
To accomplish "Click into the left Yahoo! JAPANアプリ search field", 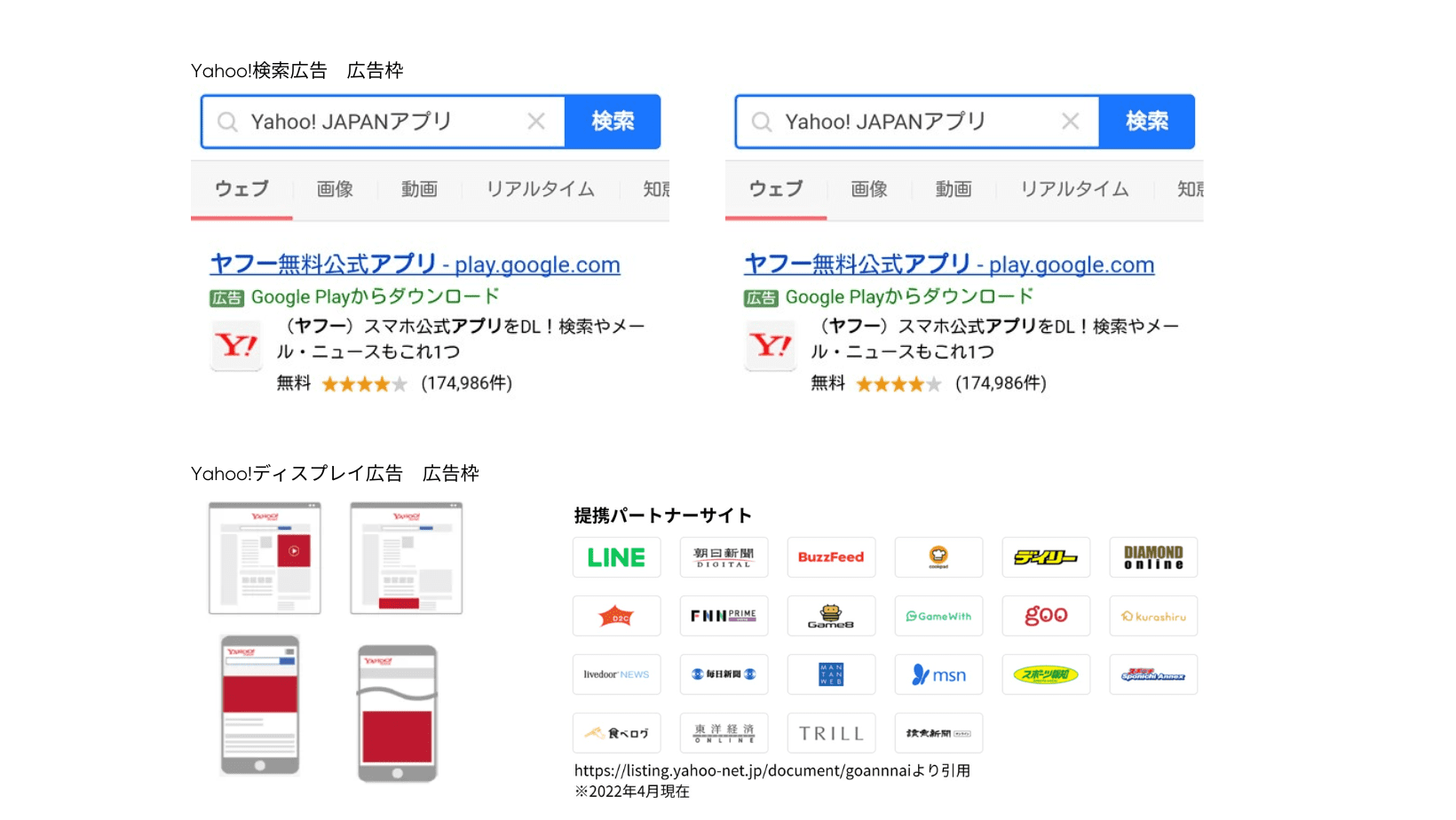I will (373, 122).
